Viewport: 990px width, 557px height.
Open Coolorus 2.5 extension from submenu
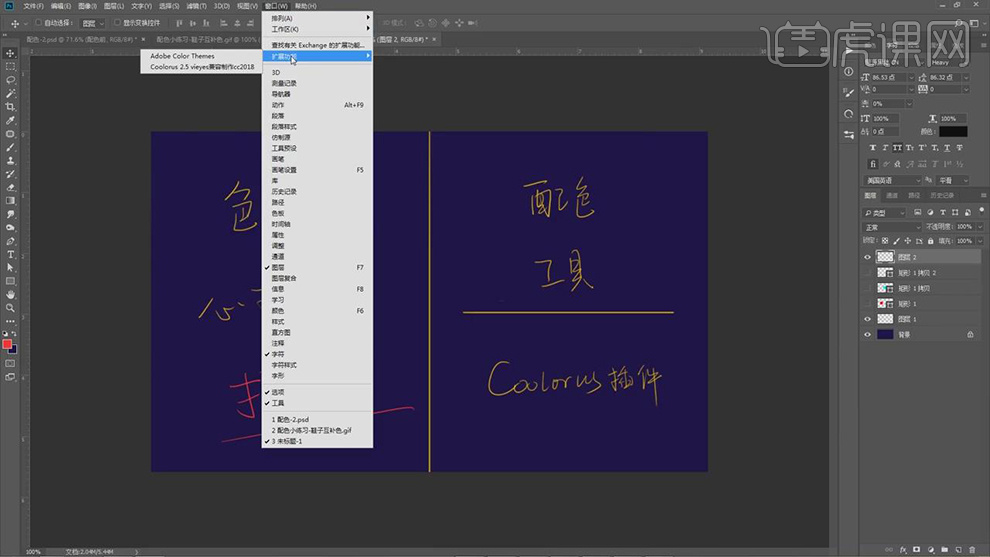(x=202, y=67)
